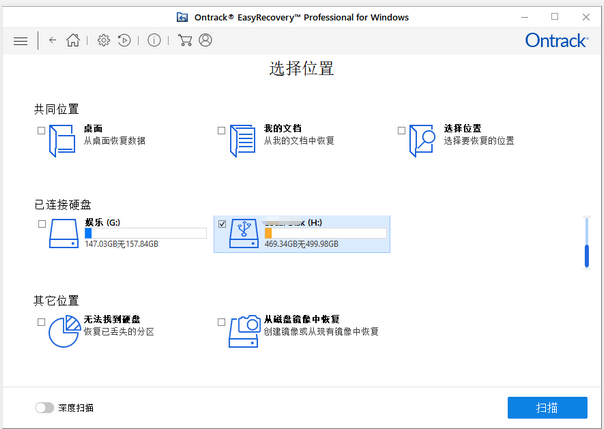Click the 147.03GB无157.84GB text
This screenshot has width=604, height=429.
pyautogui.click(x=121, y=244)
